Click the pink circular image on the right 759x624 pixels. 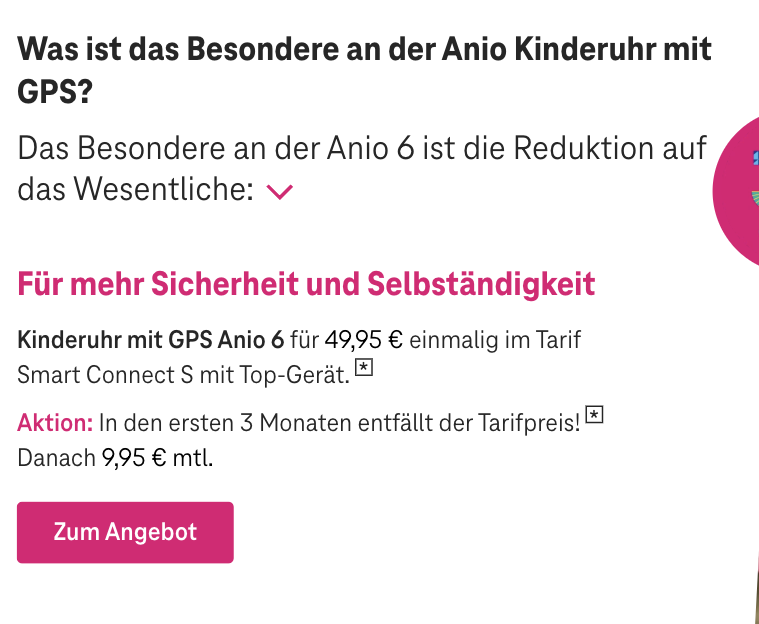[x=740, y=190]
